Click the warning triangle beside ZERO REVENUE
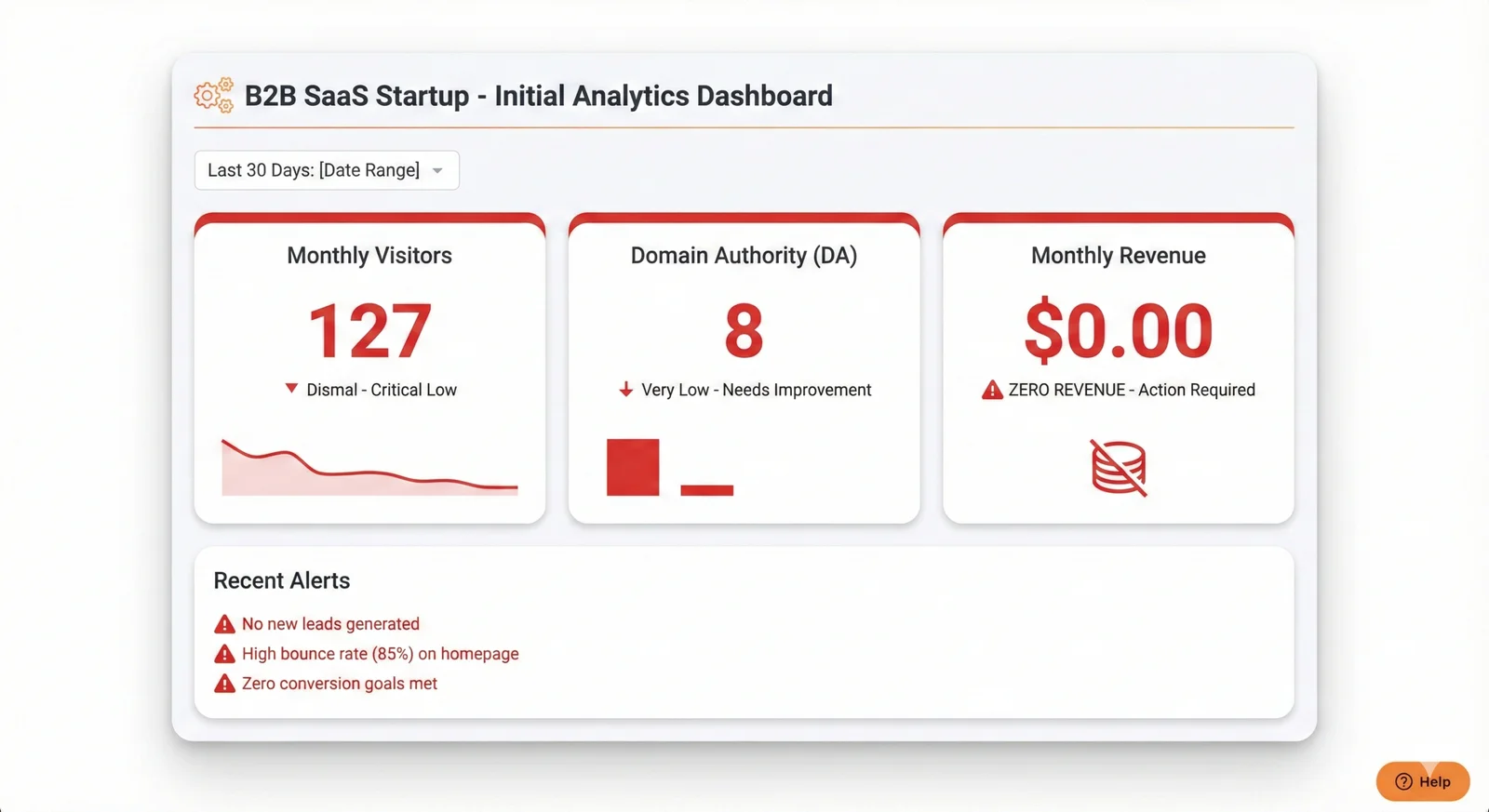The image size is (1489, 812). click(992, 390)
